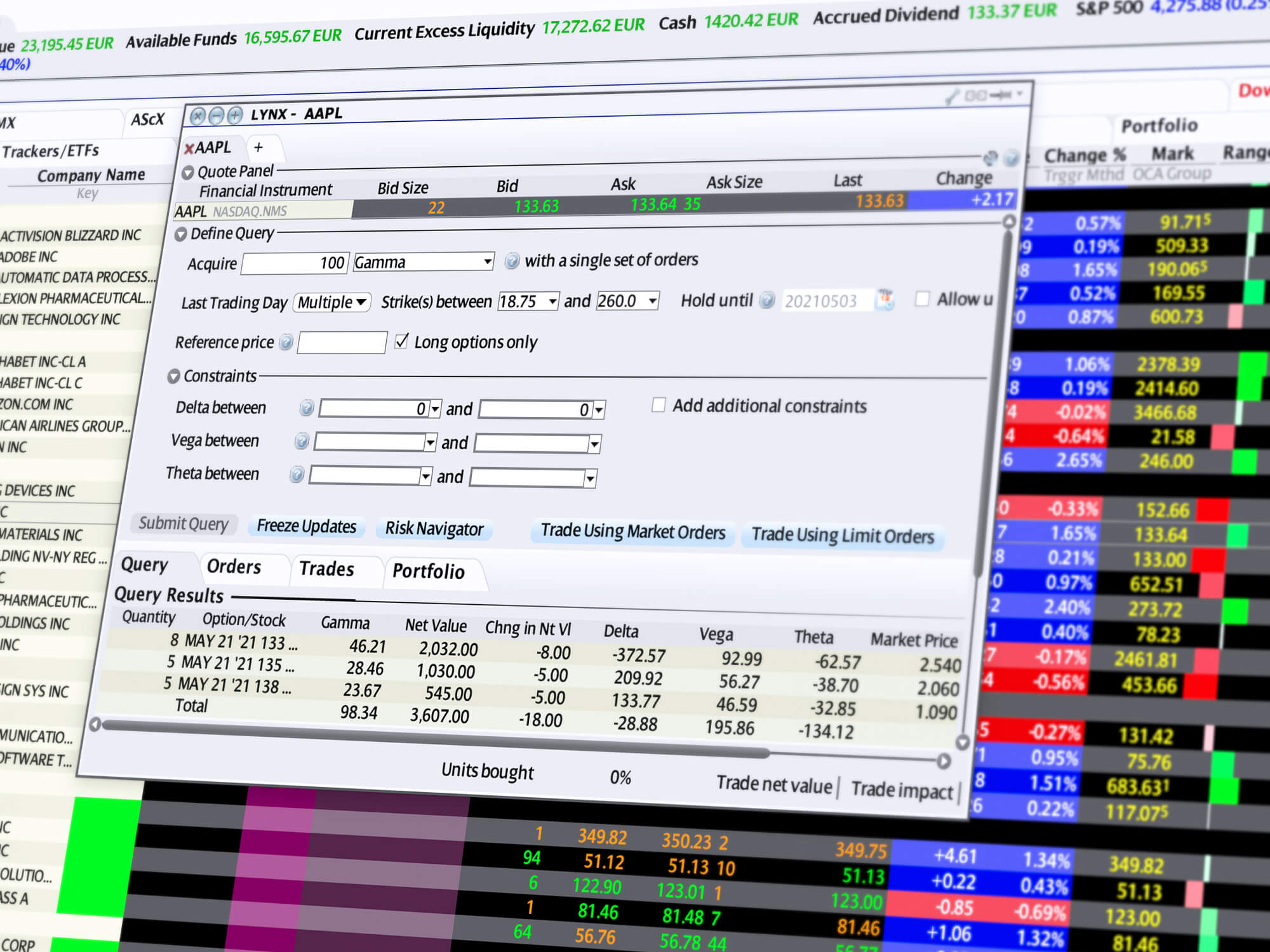Click the Gamma column header in Query Results
Screen dimensions: 1270x952
pos(345,623)
